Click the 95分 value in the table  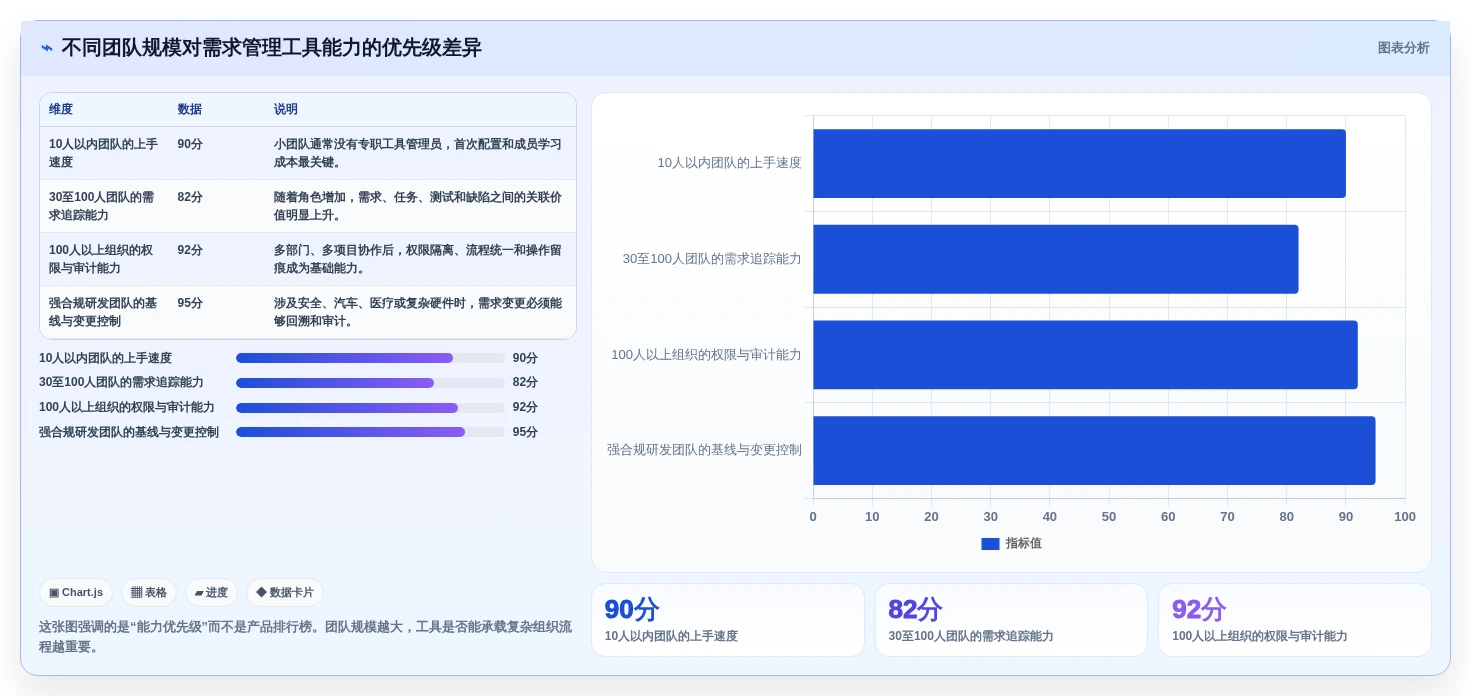tap(190, 303)
